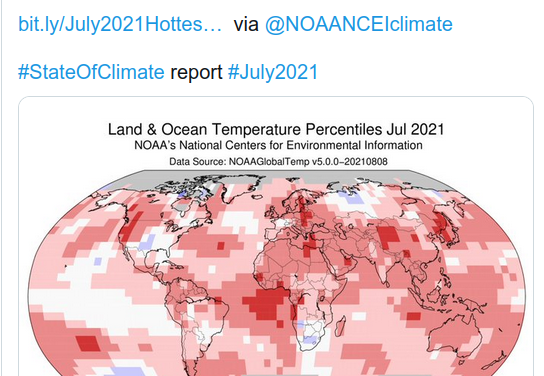
Task: Open the #July2021 hashtag
Action: (273, 72)
